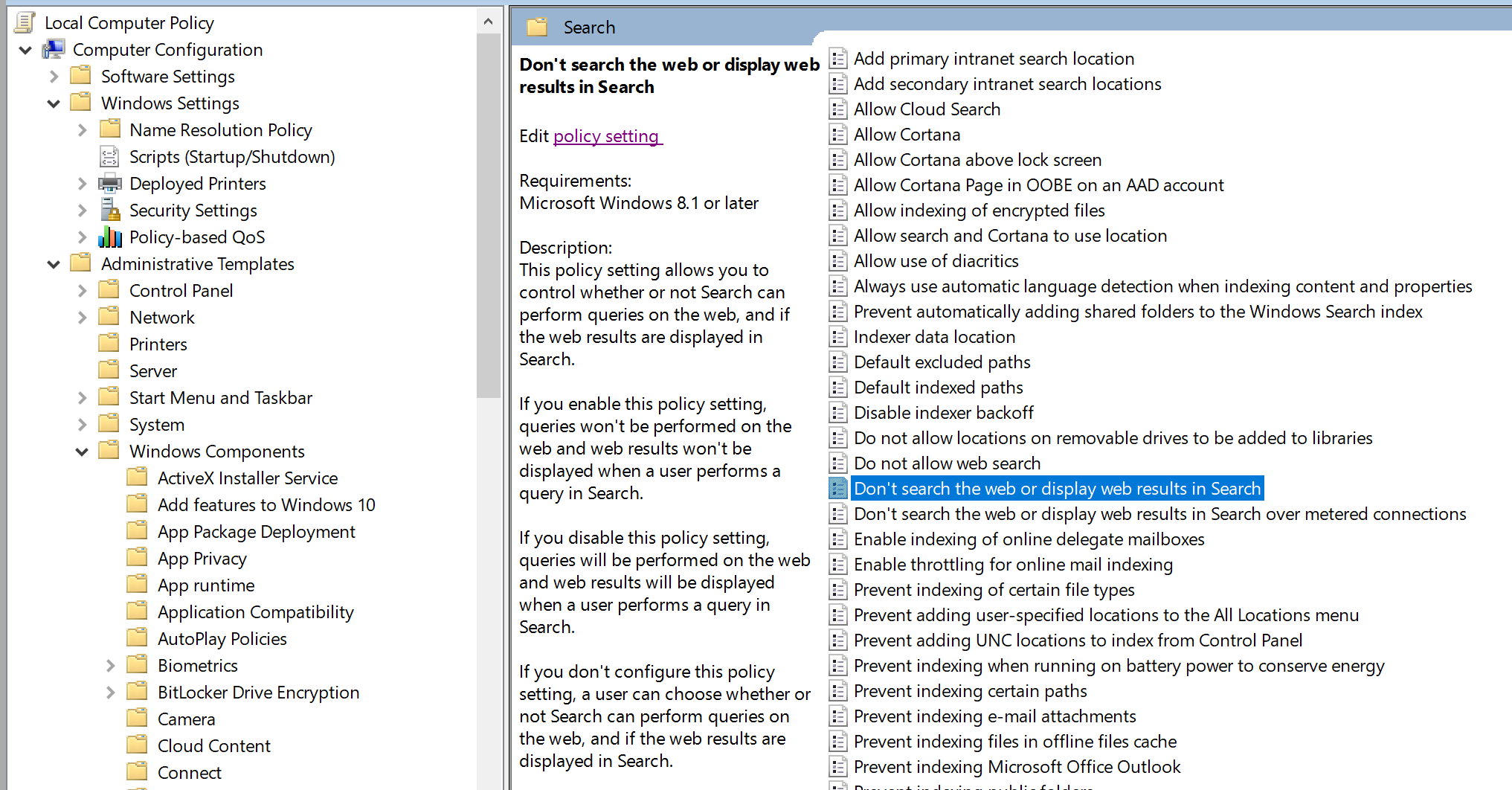Click folder icon of Administrative Templates
This screenshot has height=790, width=1512.
pyautogui.click(x=81, y=263)
